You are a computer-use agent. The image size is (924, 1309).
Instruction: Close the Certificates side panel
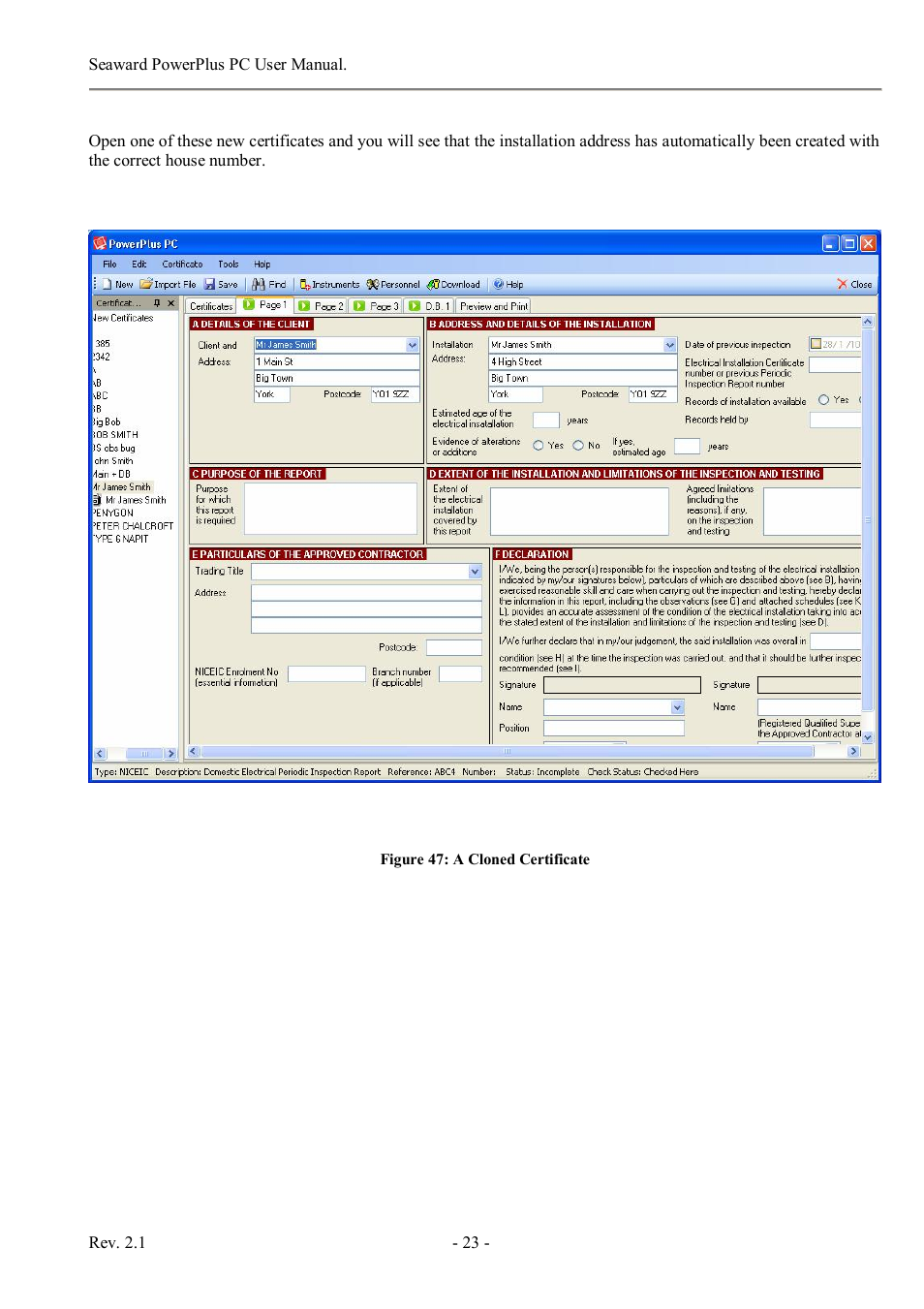click(x=171, y=303)
